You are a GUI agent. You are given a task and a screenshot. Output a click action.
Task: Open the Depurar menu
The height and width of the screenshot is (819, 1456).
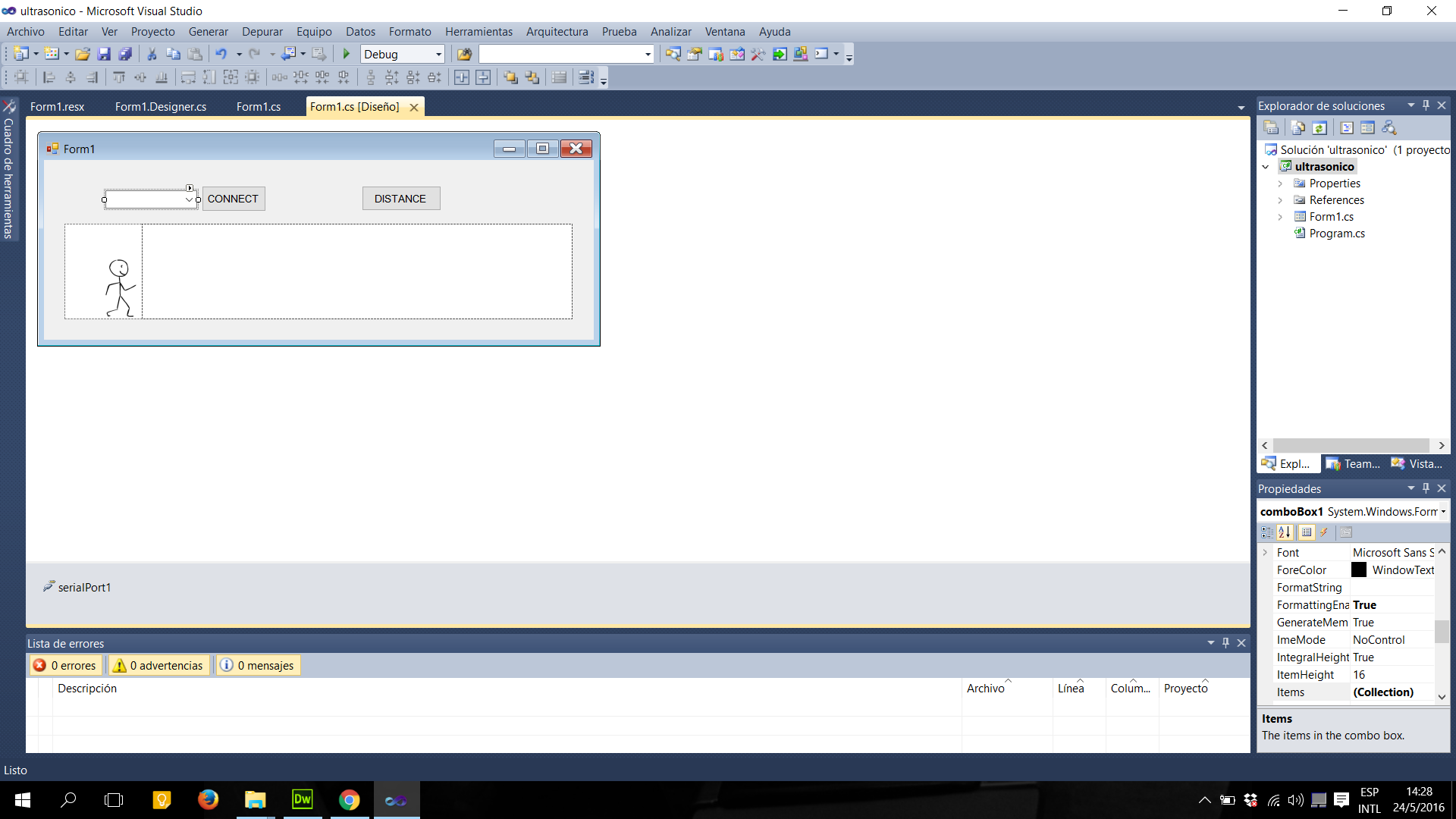(x=262, y=32)
